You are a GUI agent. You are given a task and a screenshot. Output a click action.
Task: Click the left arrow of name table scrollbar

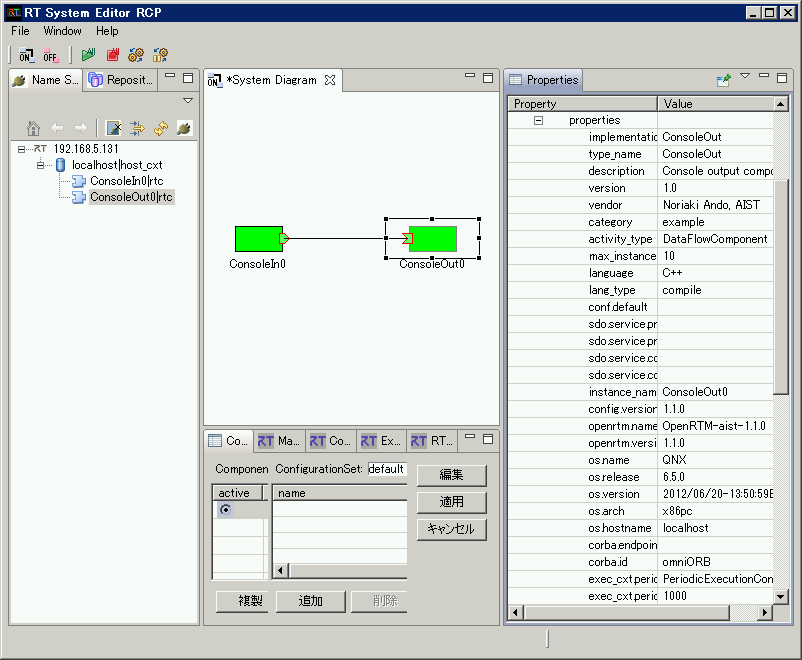pyautogui.click(x=280, y=570)
